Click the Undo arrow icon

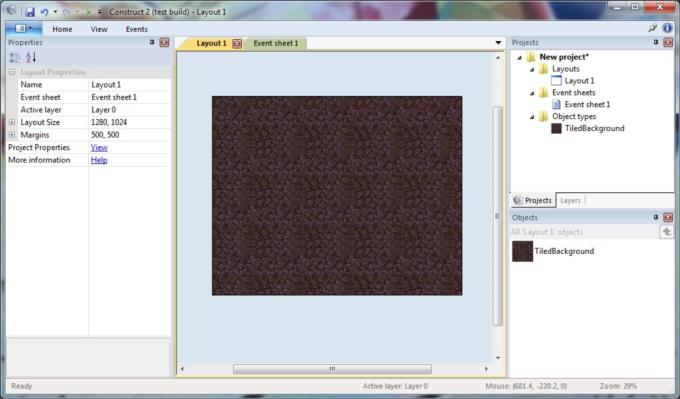pos(44,12)
